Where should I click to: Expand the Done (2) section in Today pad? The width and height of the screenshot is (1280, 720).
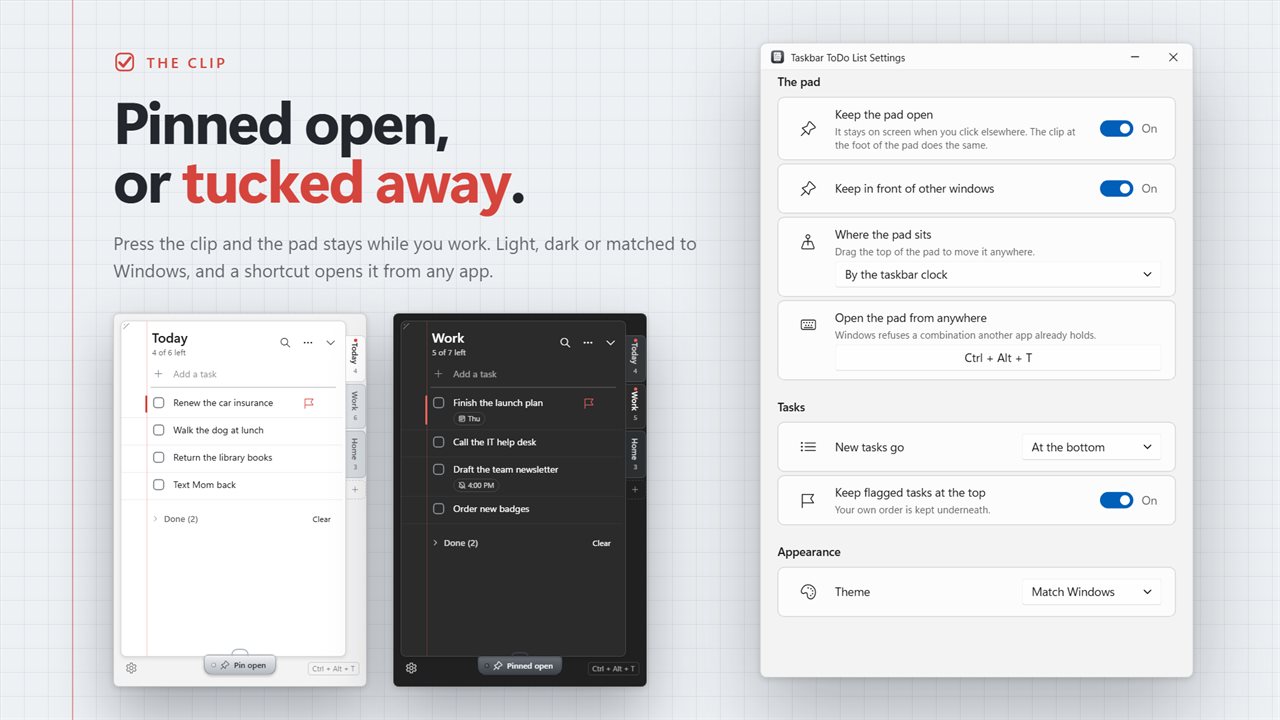175,519
